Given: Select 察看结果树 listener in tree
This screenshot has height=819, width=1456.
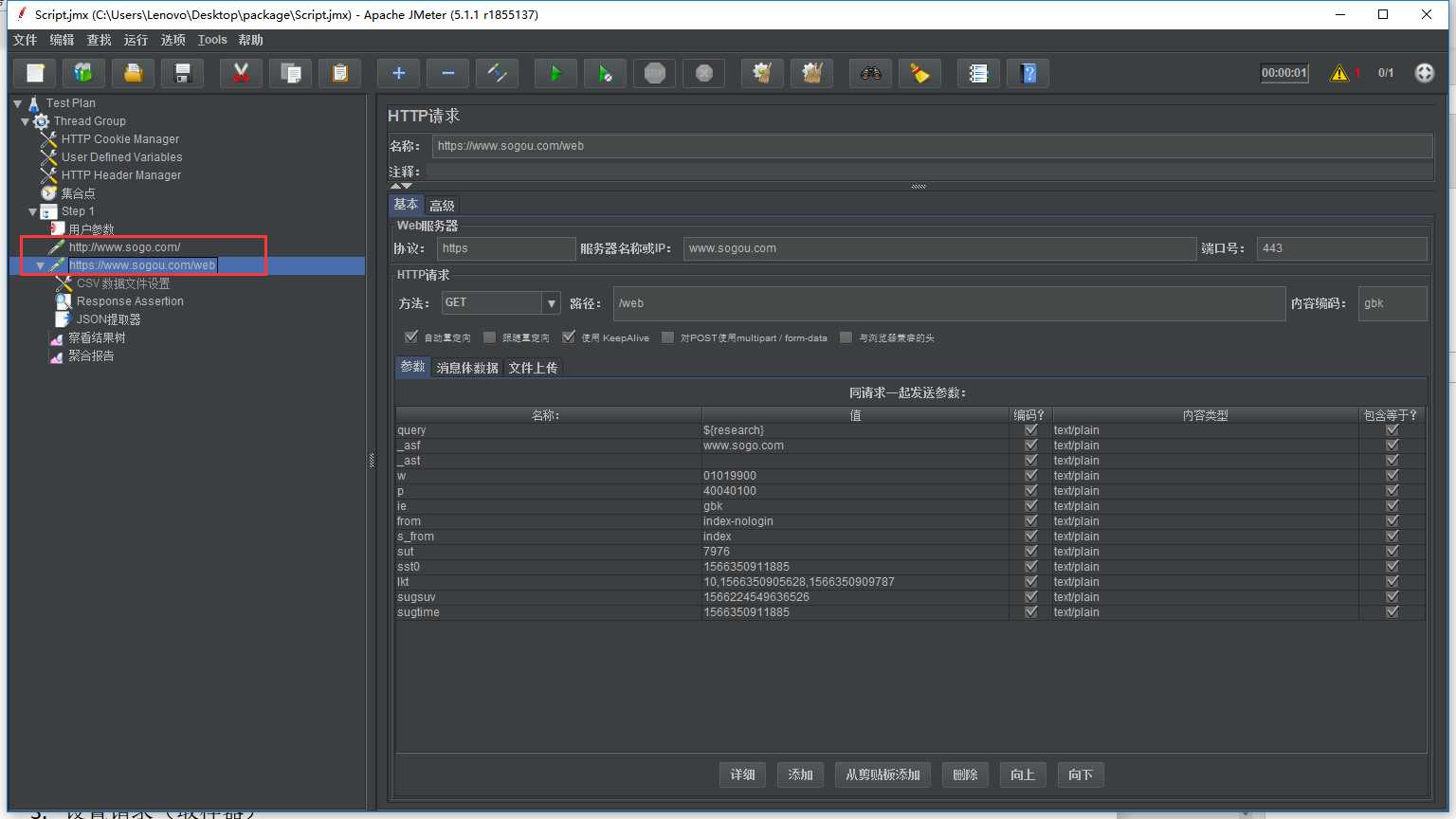Looking at the screenshot, I should (x=97, y=338).
